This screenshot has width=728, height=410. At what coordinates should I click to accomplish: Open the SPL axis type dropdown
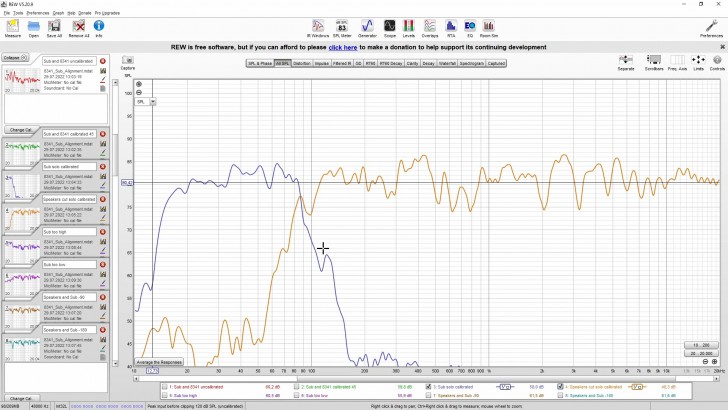pyautogui.click(x=153, y=102)
